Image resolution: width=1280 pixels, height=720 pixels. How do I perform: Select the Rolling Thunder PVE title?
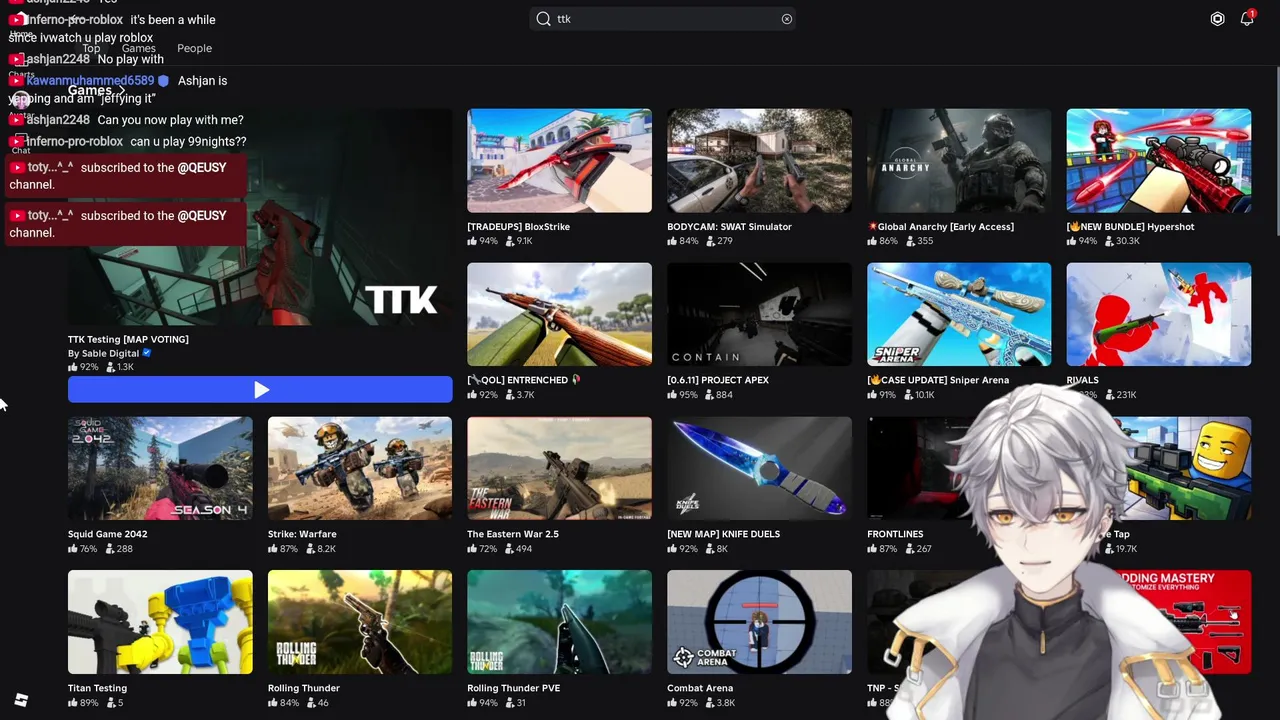tap(513, 688)
